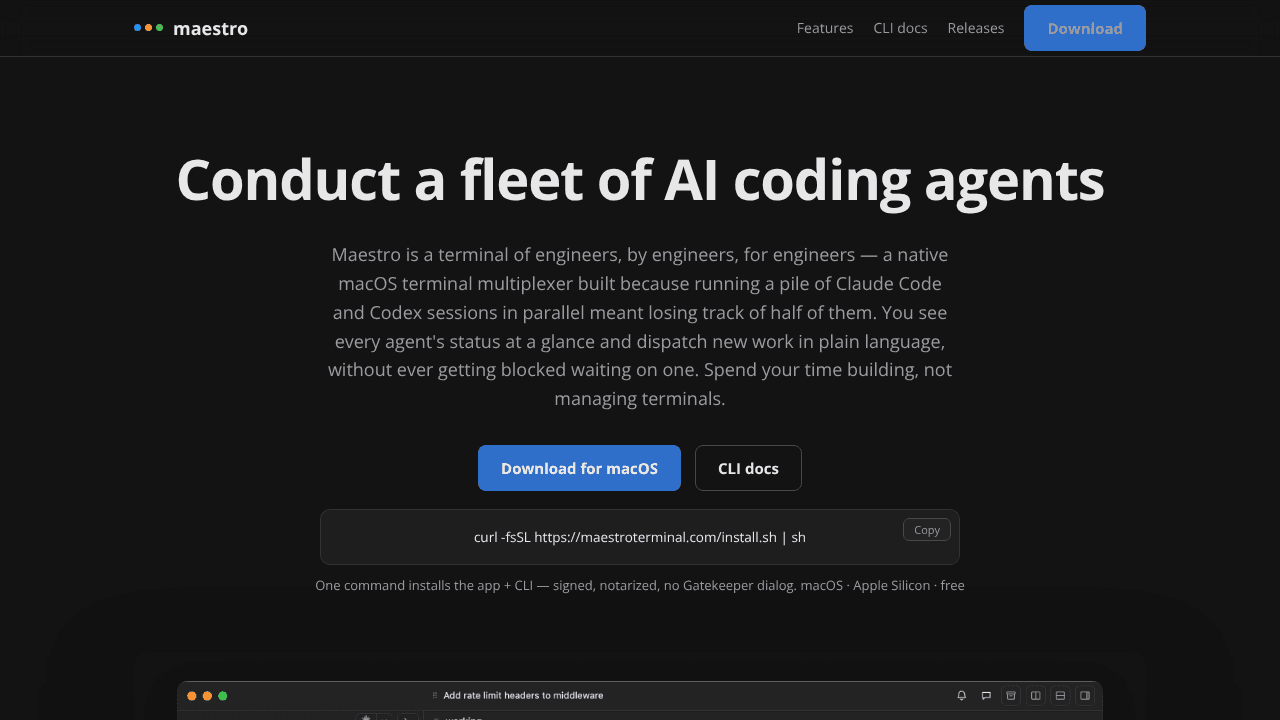Click the main headline 'Conduct a fleet of AI coding agents'
Screen dimensions: 1280x720
[x=640, y=180]
